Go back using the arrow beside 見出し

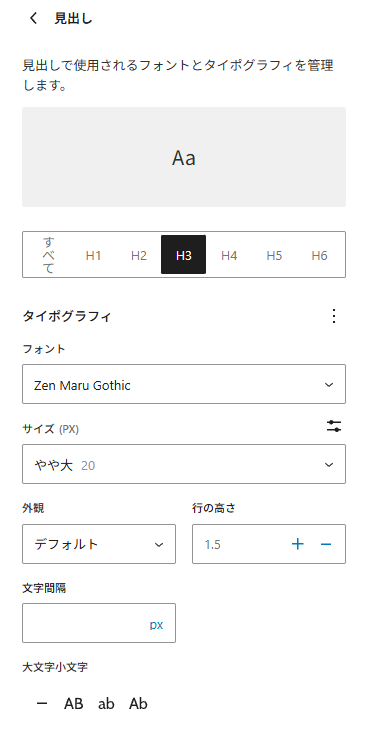33,19
